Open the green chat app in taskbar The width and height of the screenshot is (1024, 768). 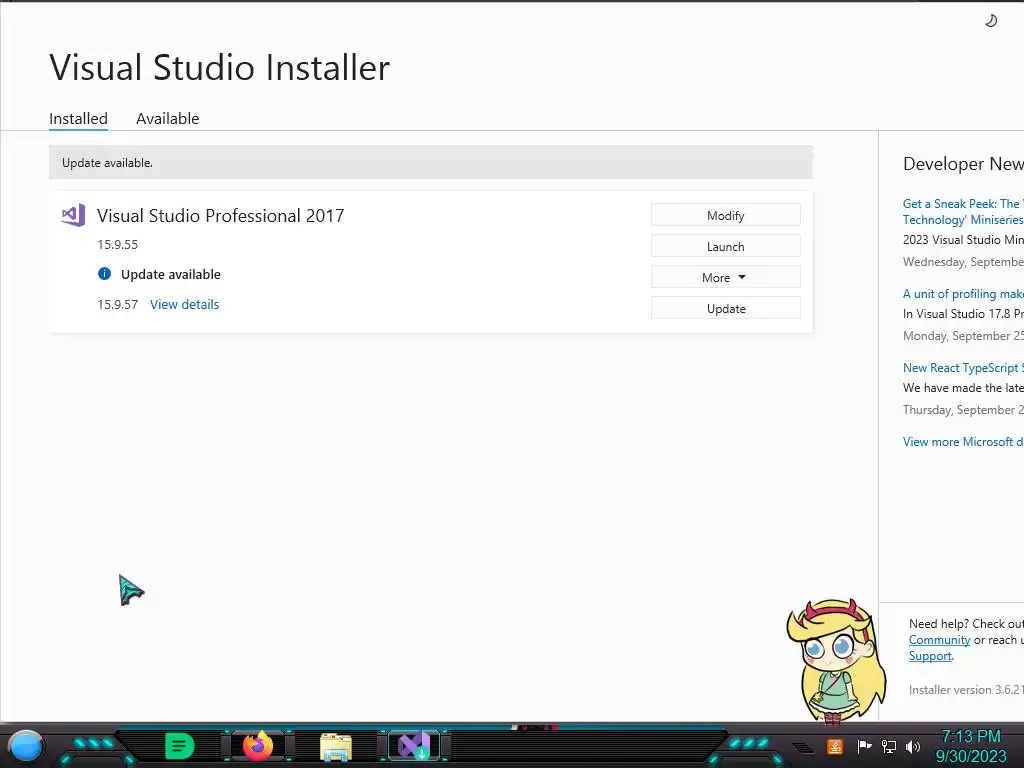coord(180,746)
